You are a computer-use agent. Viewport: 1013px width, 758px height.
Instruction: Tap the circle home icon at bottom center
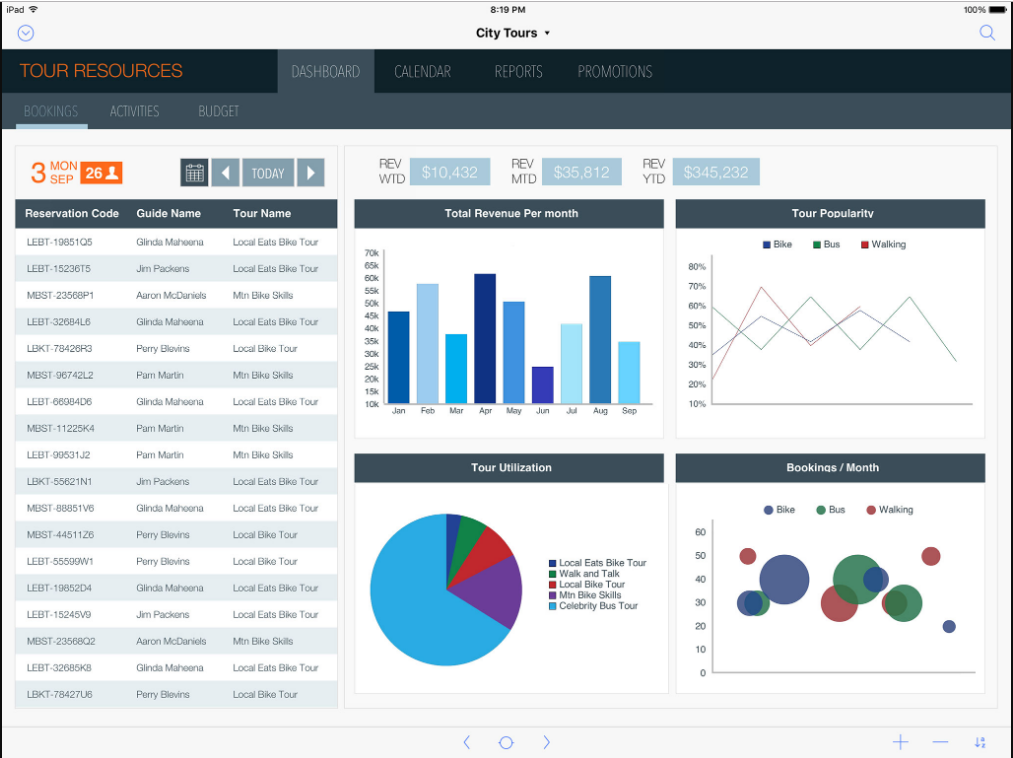(x=506, y=742)
